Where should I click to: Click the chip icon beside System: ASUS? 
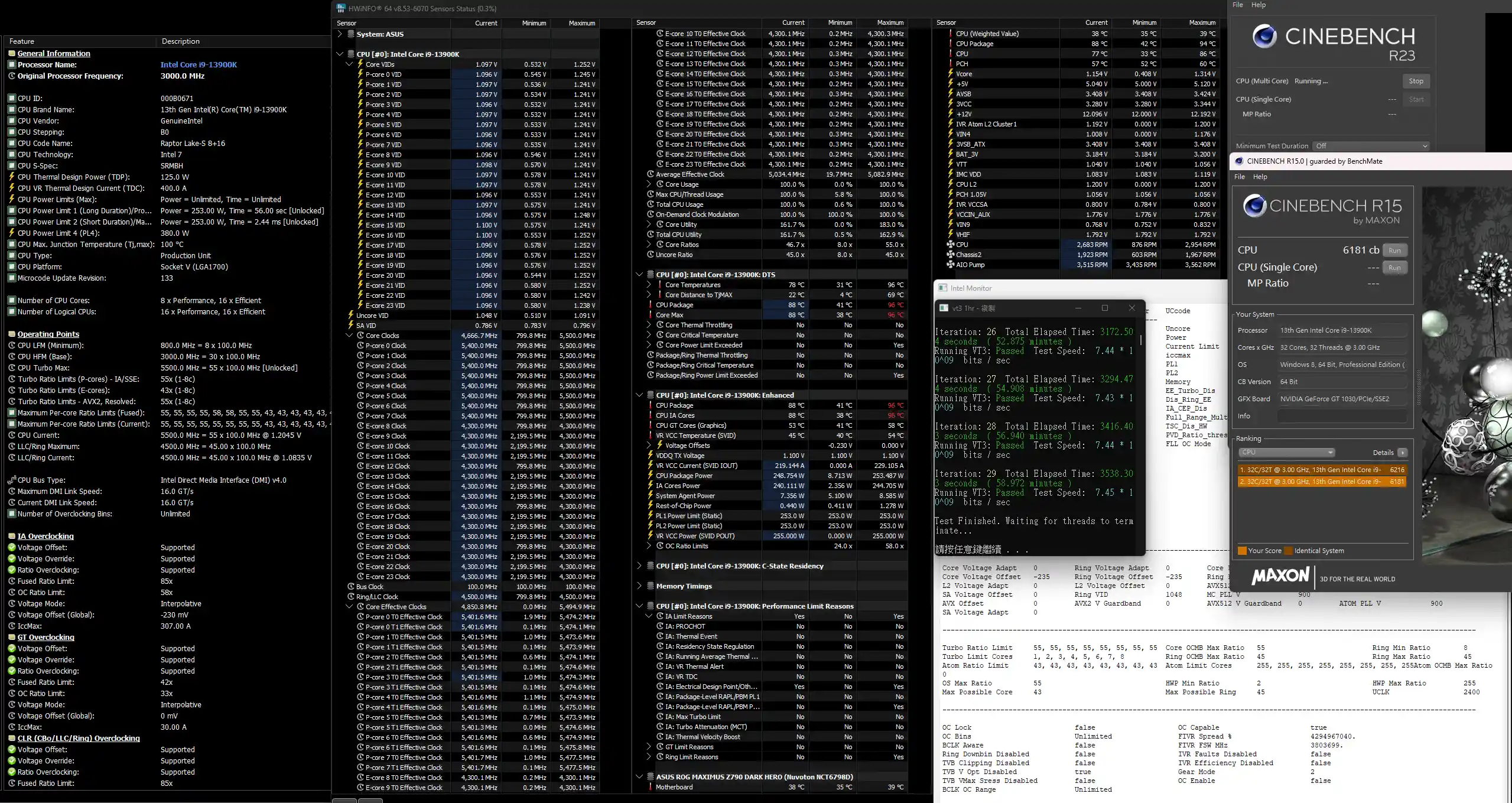click(x=351, y=34)
